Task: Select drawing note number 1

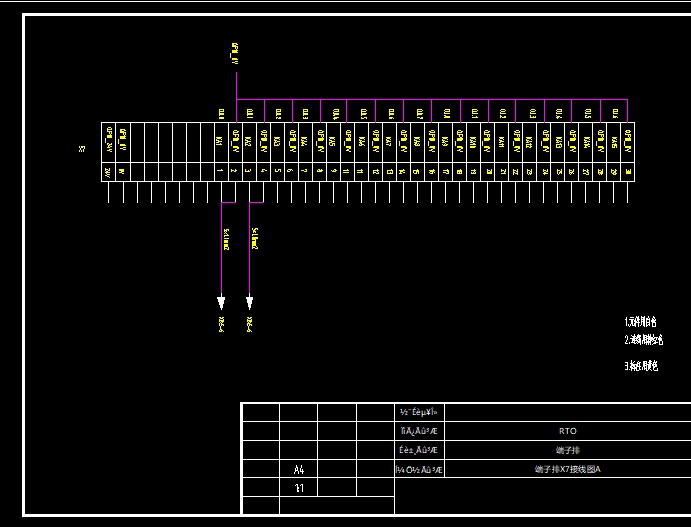Action: pyautogui.click(x=640, y=322)
